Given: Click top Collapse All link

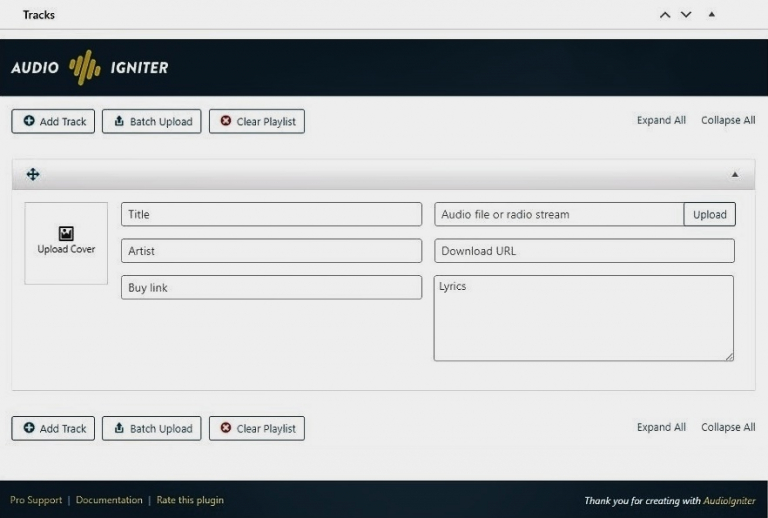Looking at the screenshot, I should pyautogui.click(x=728, y=121).
